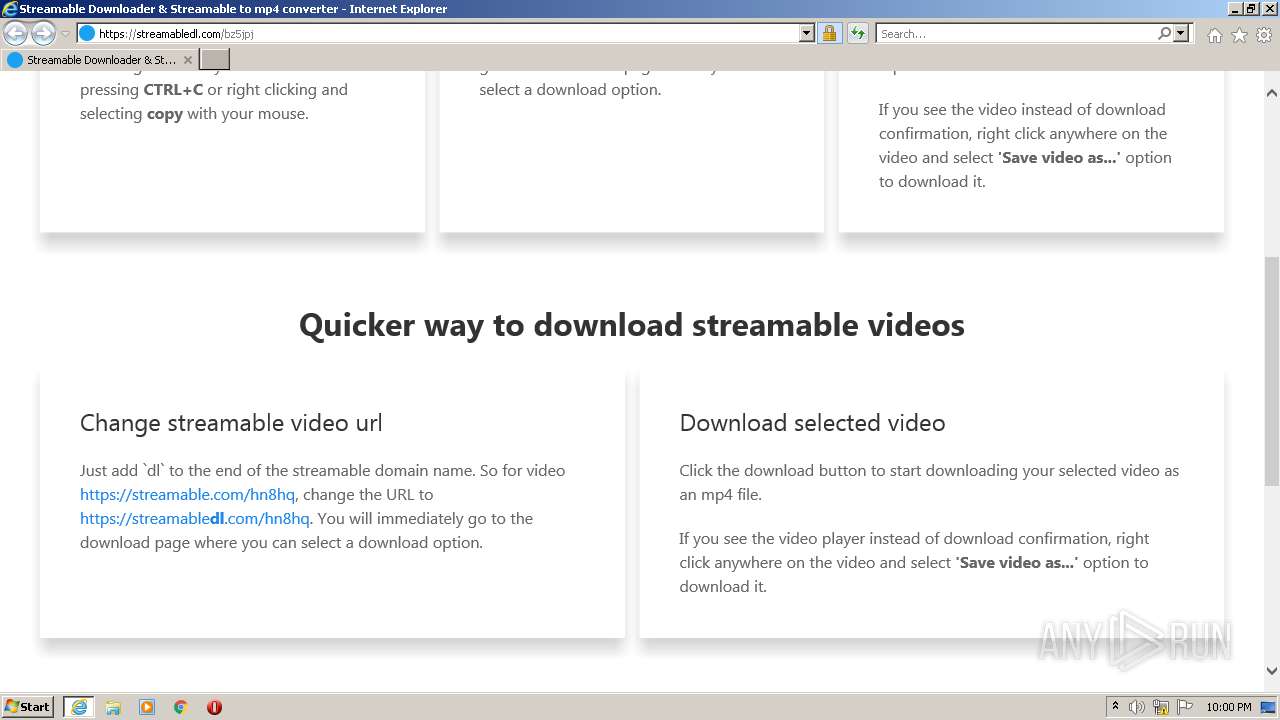Image resolution: width=1280 pixels, height=720 pixels.
Task: Open the https://streamable.com/hn8hq link
Action: 187,494
